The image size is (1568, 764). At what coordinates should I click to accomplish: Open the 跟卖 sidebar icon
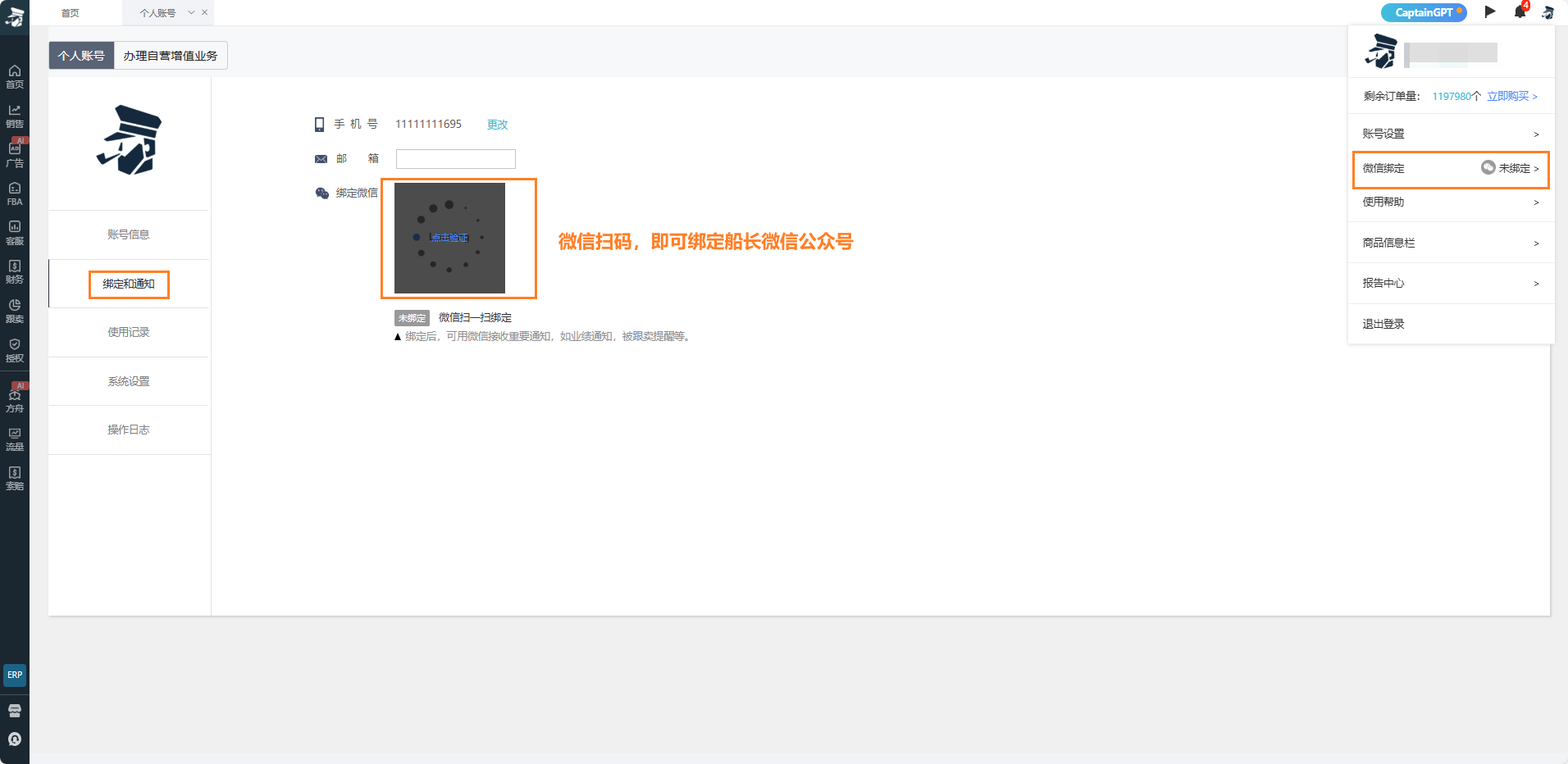point(15,311)
